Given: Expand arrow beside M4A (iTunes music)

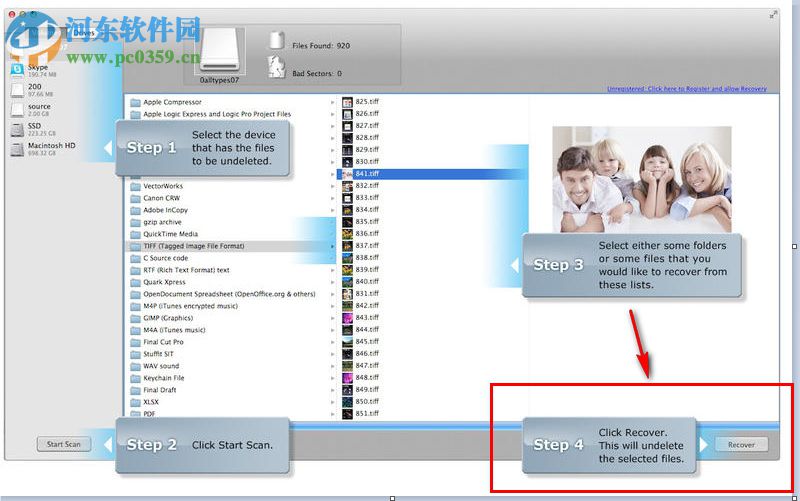Looking at the screenshot, I should point(332,330).
